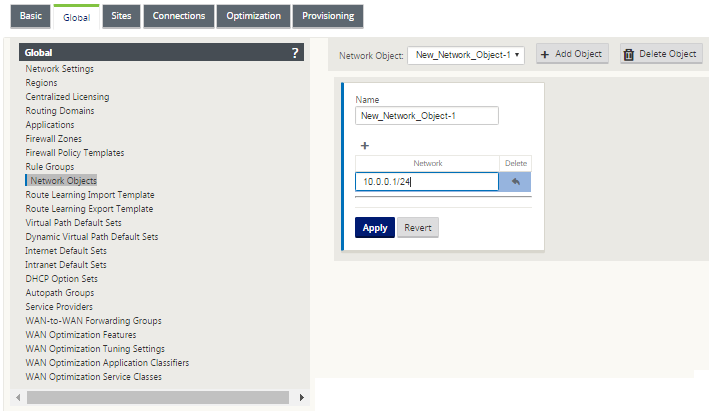Open the Connections tab
Viewport: 709px width, 411px height.
179,16
